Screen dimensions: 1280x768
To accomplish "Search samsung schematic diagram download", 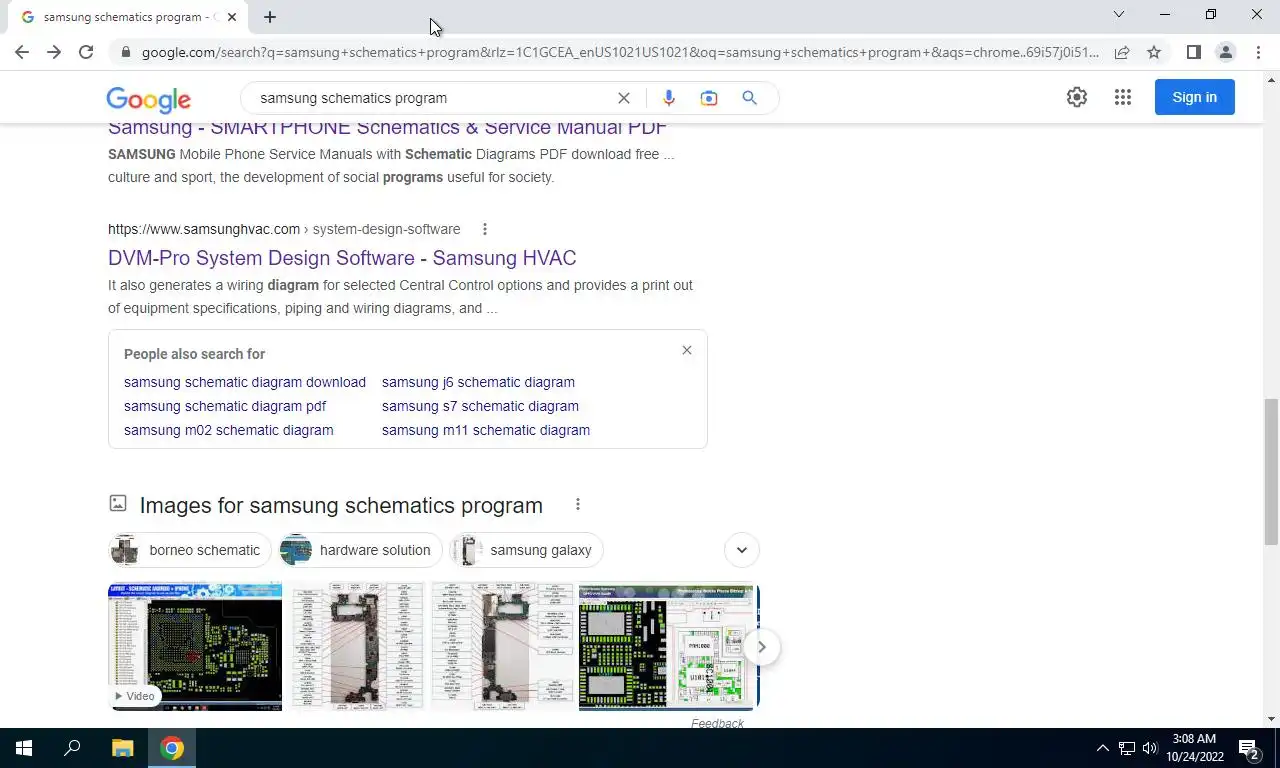I will pos(245,382).
